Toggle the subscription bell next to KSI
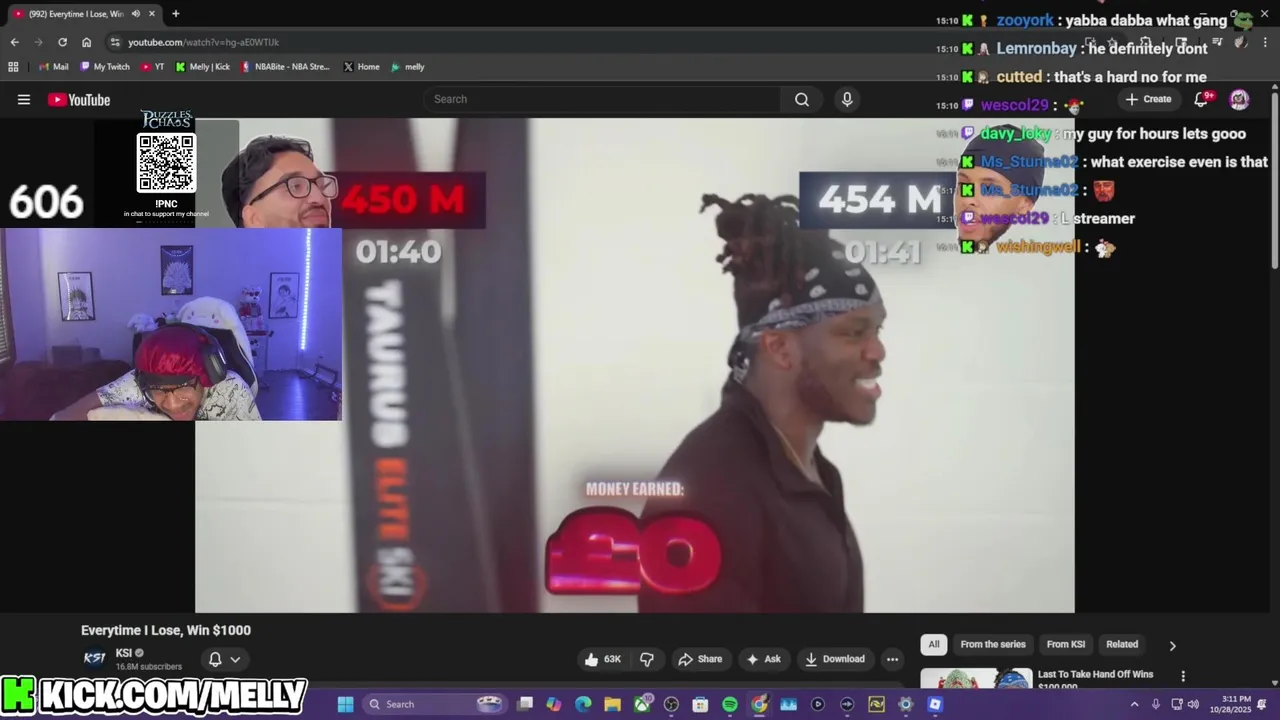This screenshot has height=720, width=1280. click(x=224, y=659)
